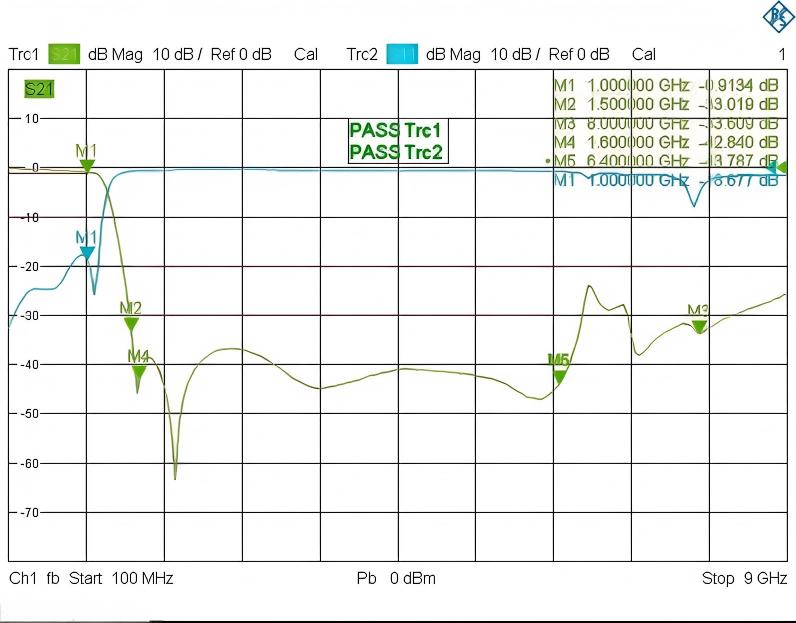Click the M2 marker triangle

click(131, 322)
